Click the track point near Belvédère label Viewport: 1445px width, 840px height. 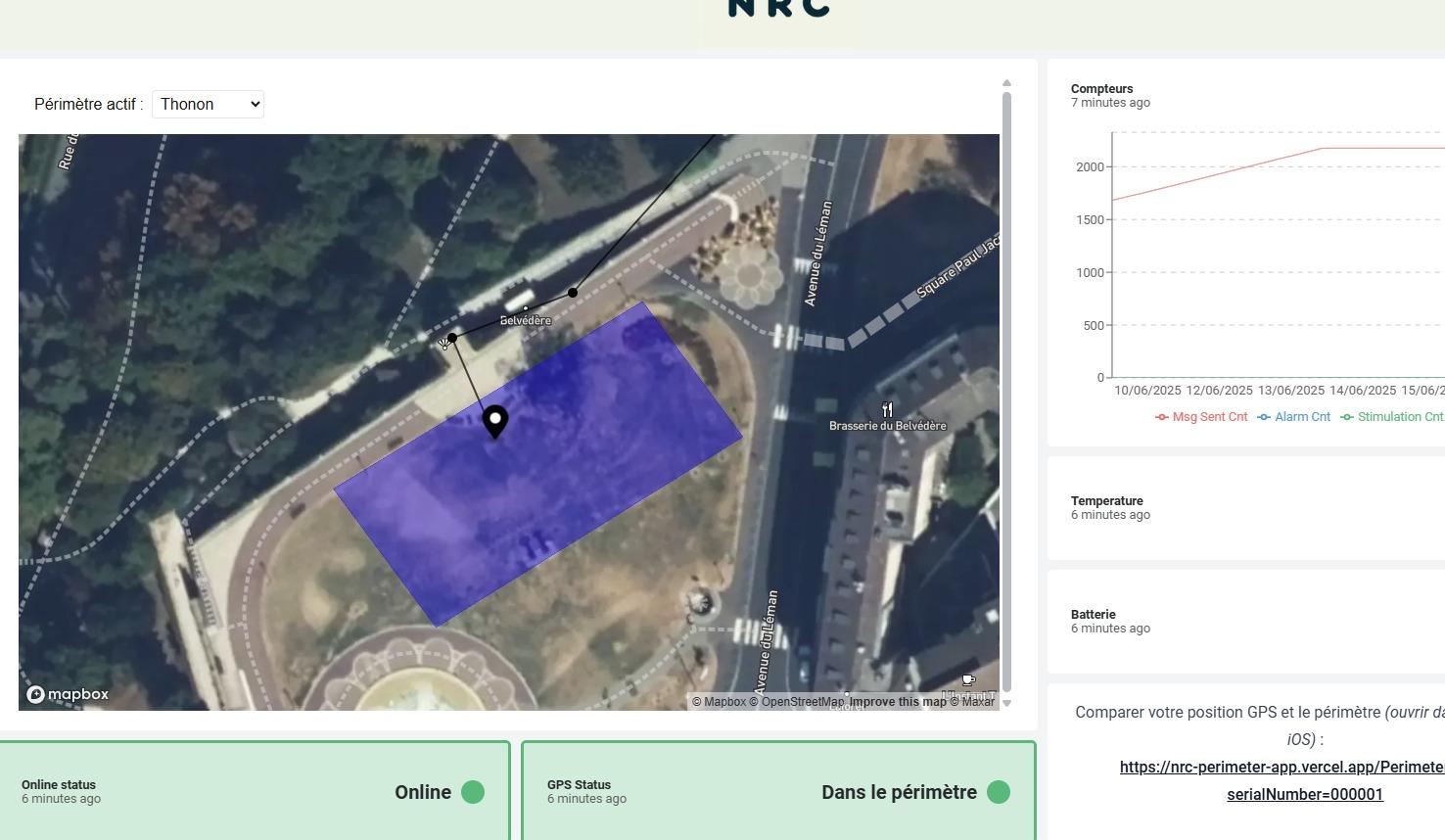pos(573,293)
